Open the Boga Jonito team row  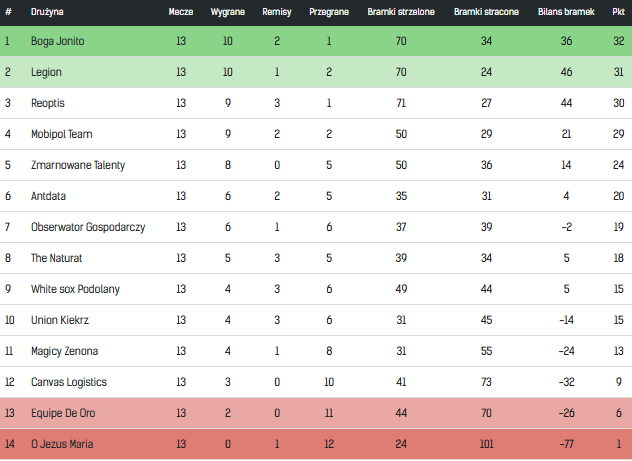point(316,41)
